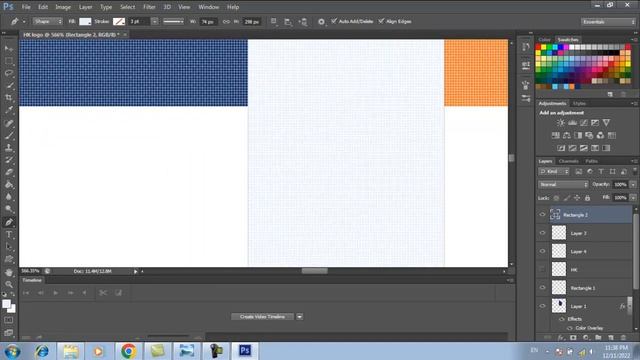
Task: Hide the Rectangle 1 layer
Action: [x=542, y=287]
